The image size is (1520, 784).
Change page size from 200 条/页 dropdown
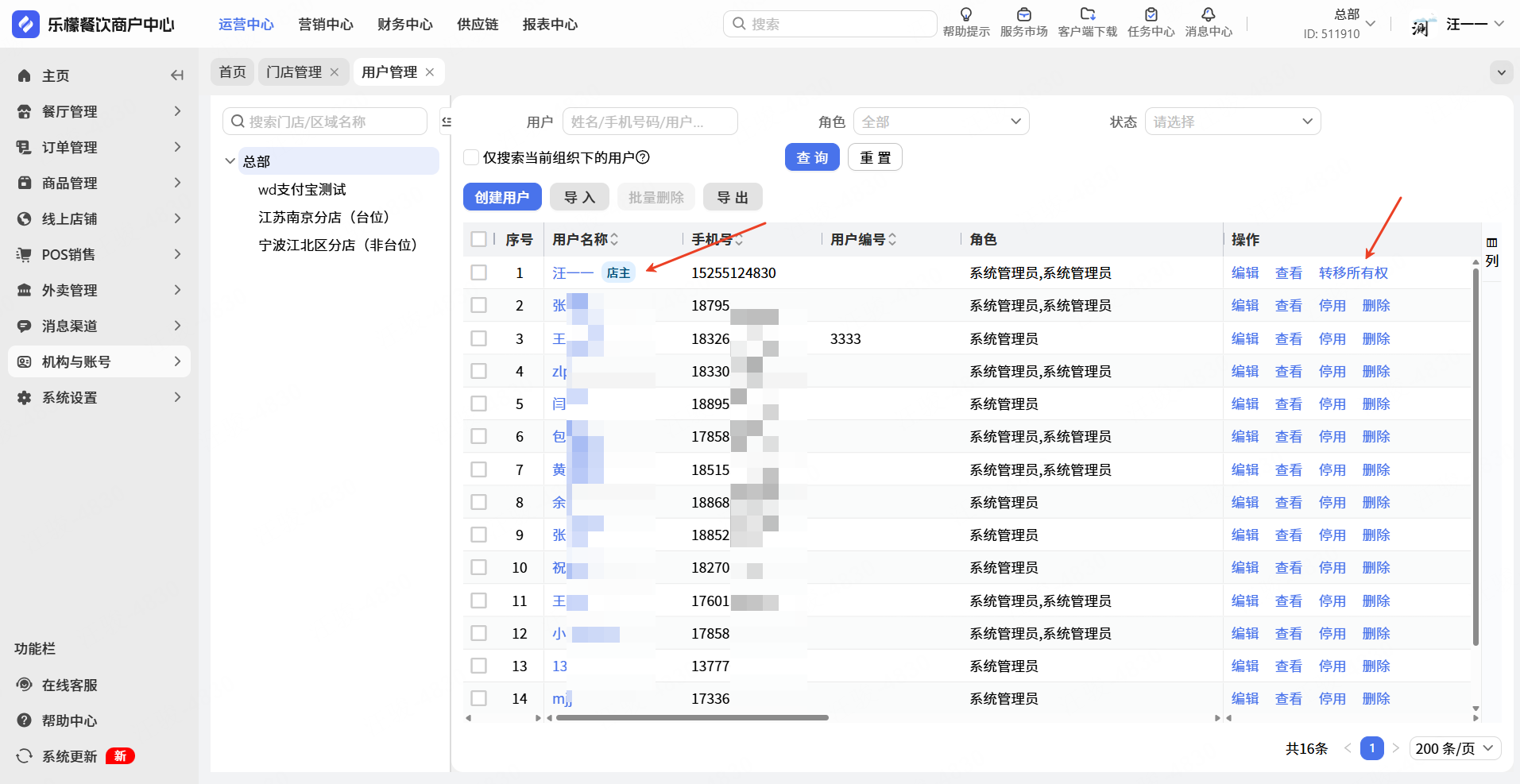(x=1454, y=748)
